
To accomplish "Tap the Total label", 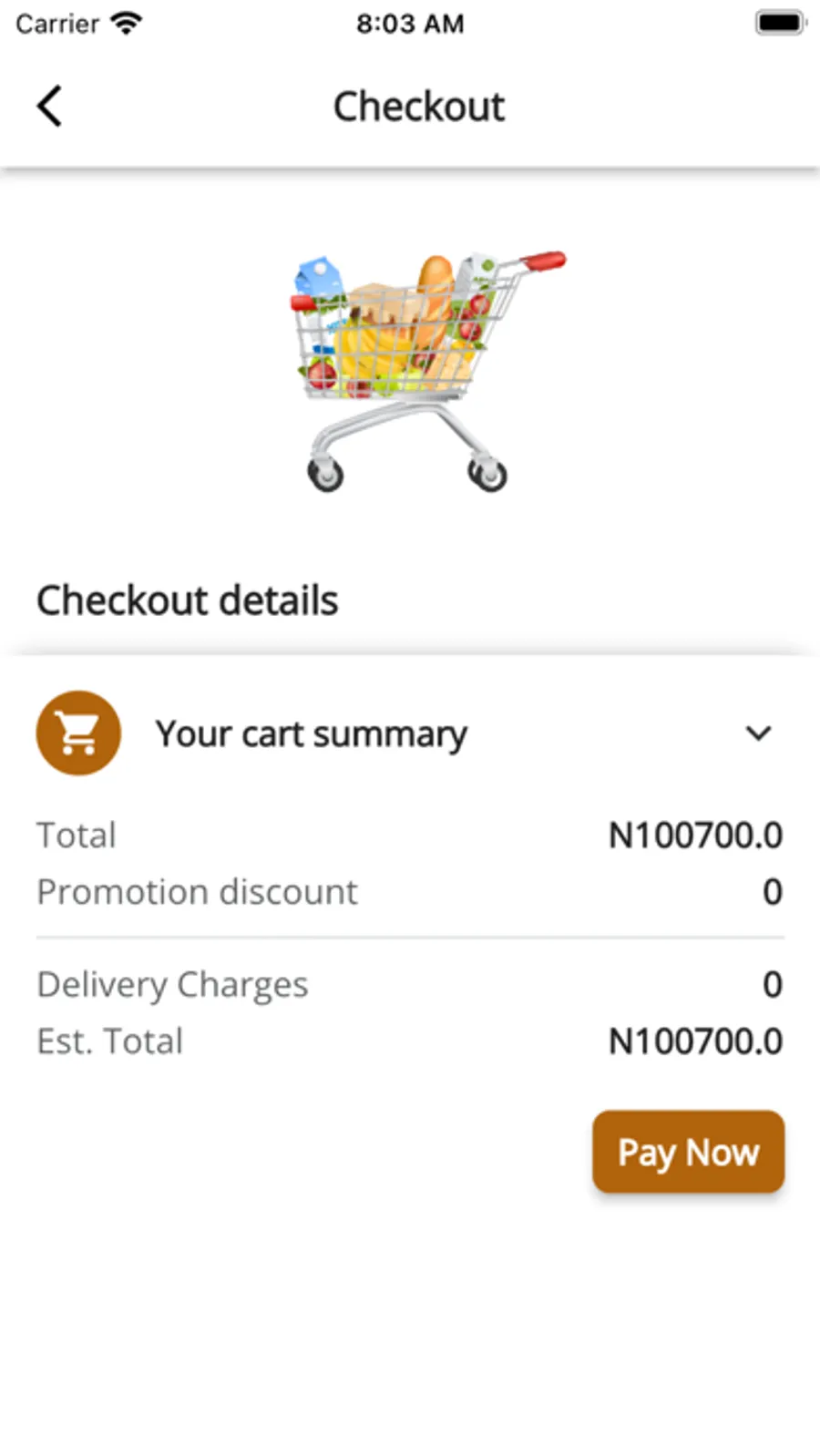I will point(77,835).
